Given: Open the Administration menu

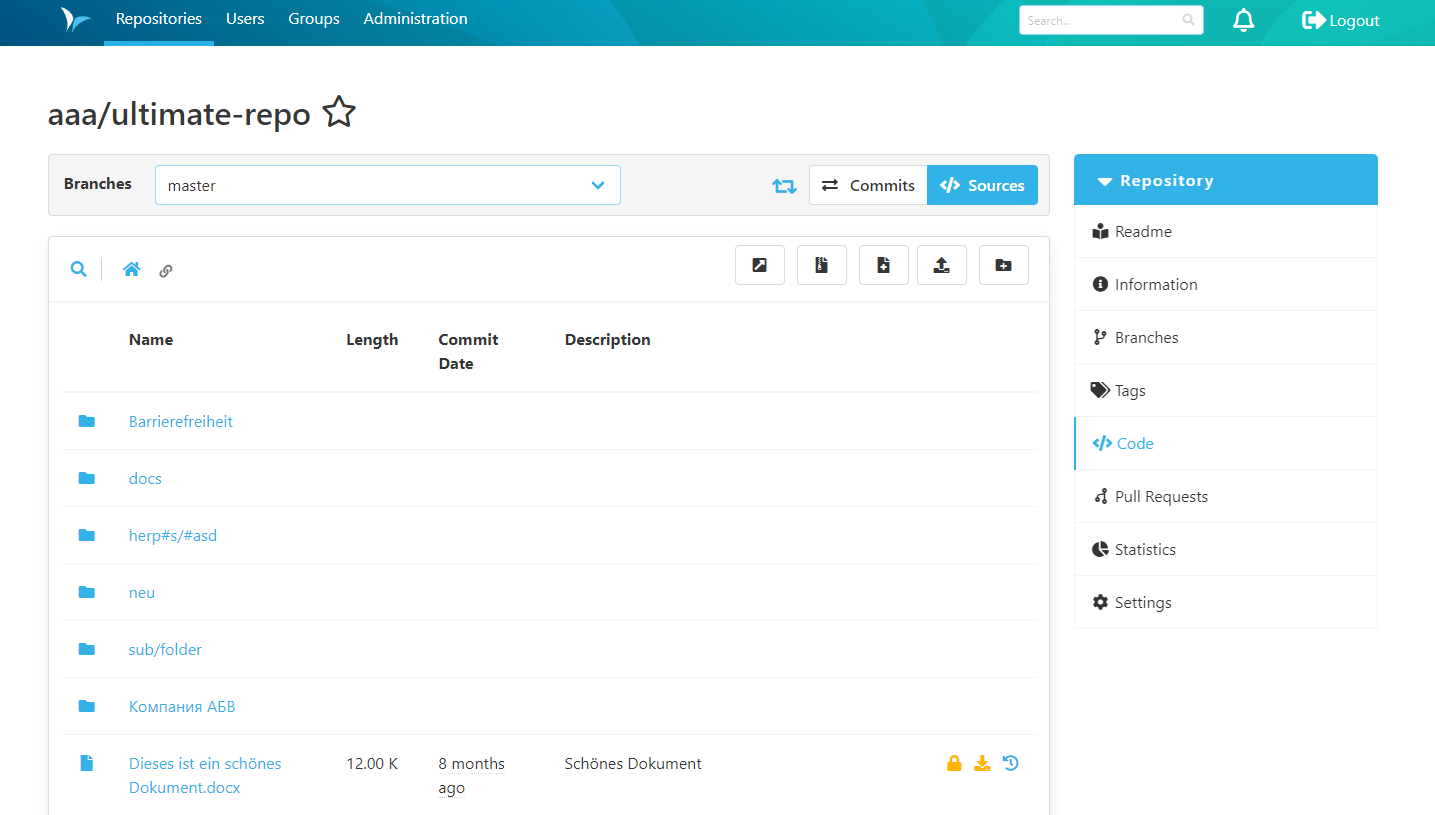Looking at the screenshot, I should (x=415, y=18).
